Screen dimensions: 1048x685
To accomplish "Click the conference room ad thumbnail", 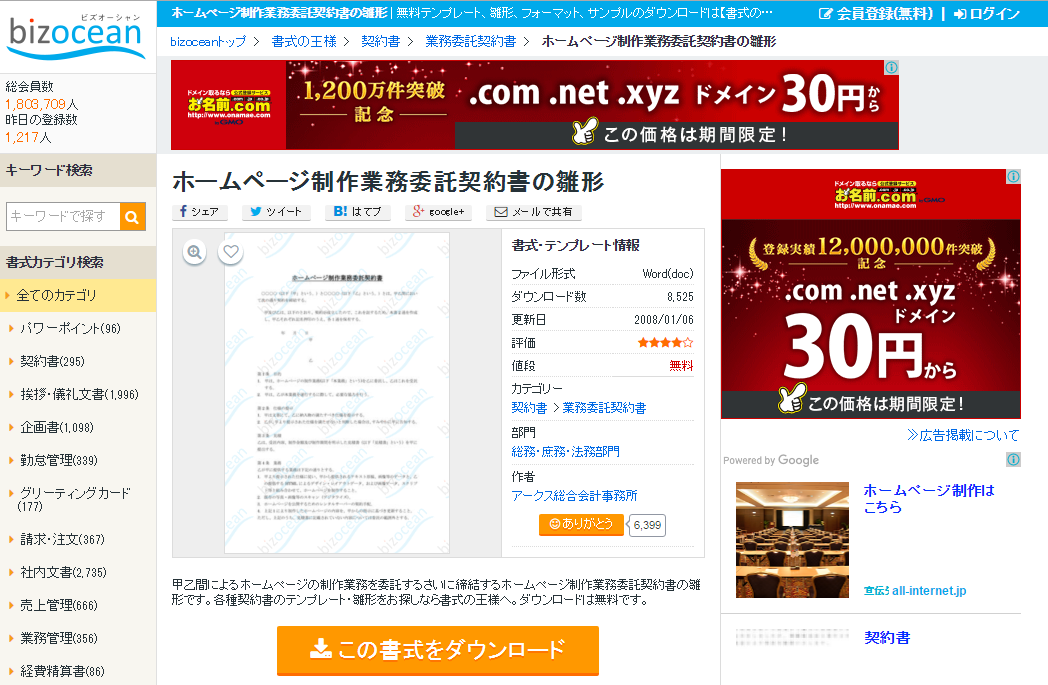I will [792, 540].
